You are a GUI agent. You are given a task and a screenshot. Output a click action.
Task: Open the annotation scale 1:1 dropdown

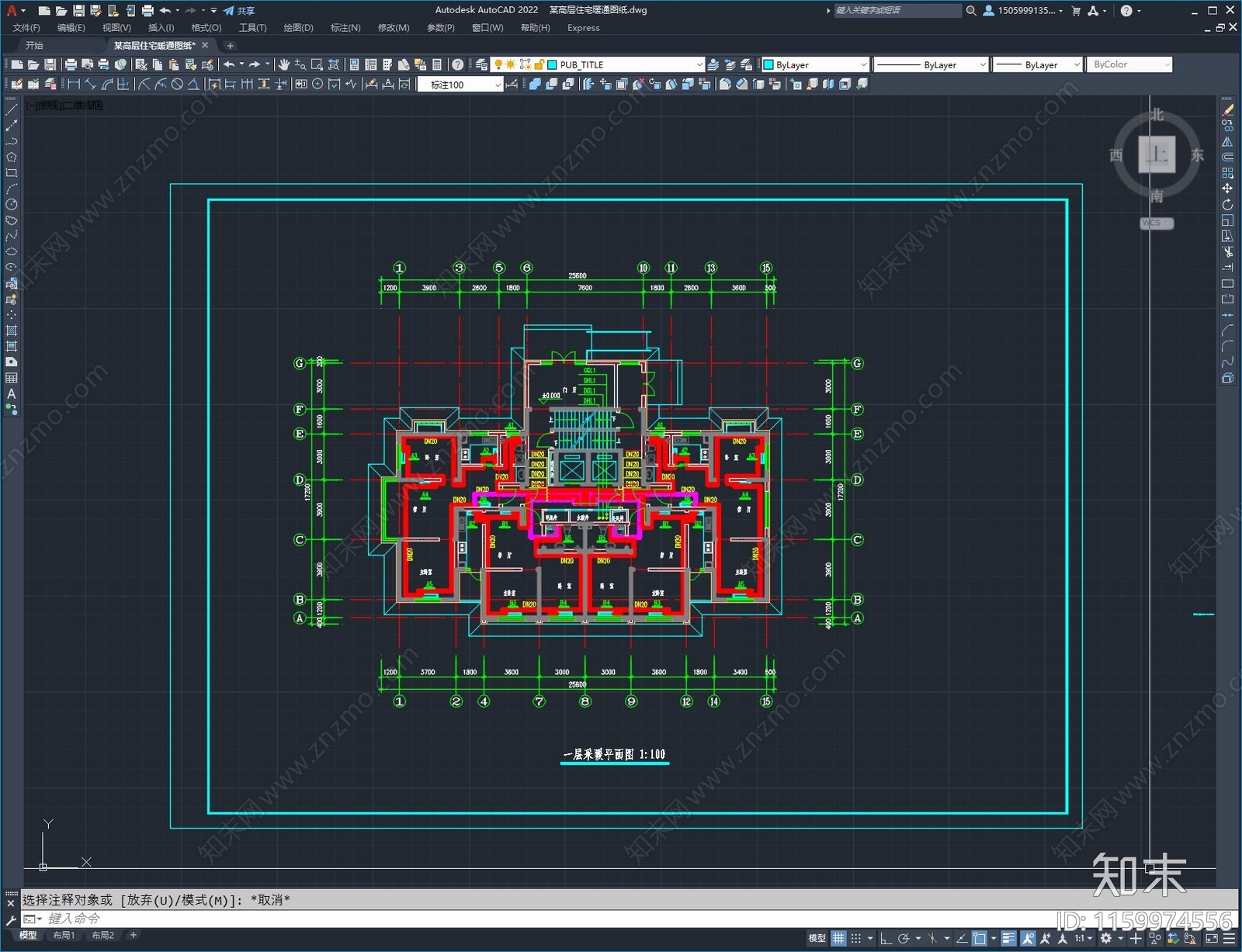[x=1083, y=938]
